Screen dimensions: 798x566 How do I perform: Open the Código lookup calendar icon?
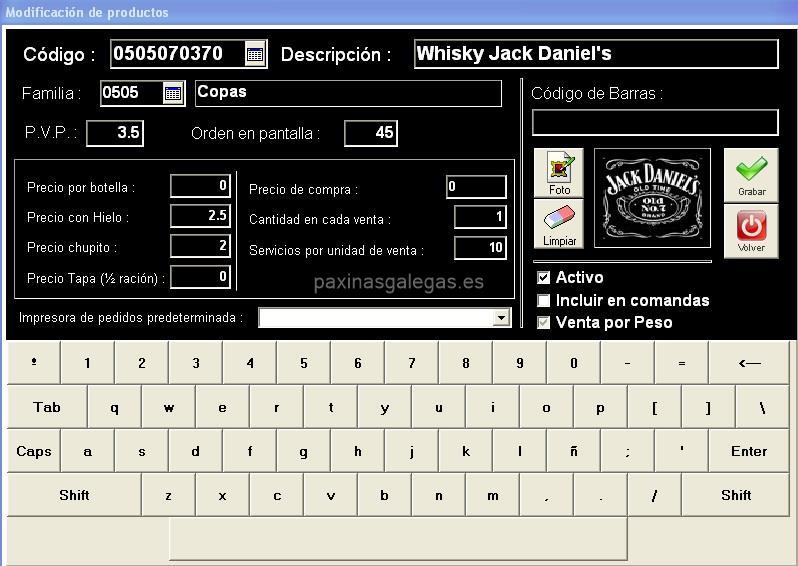[x=255, y=53]
